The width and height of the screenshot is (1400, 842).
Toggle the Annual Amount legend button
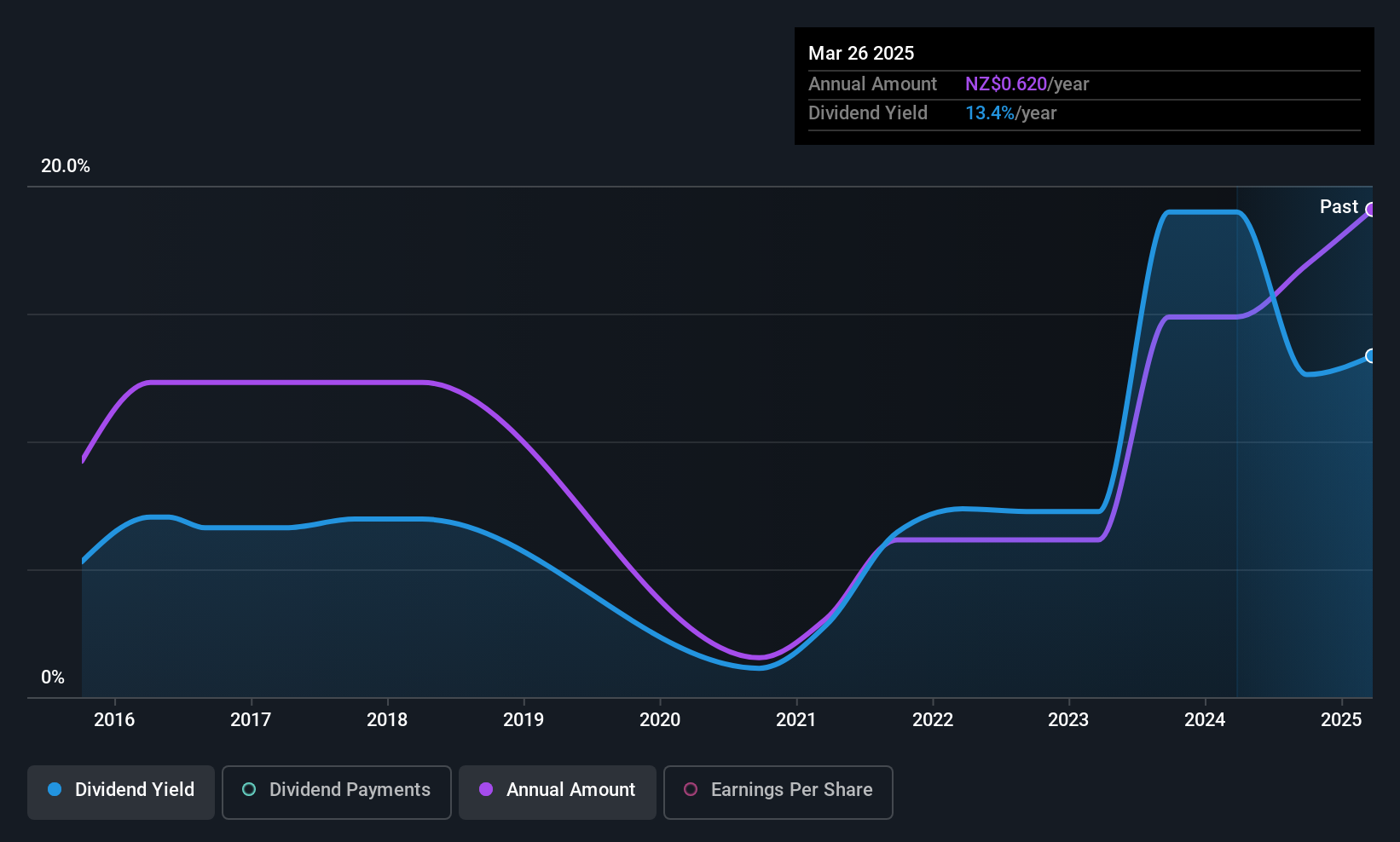[558, 792]
